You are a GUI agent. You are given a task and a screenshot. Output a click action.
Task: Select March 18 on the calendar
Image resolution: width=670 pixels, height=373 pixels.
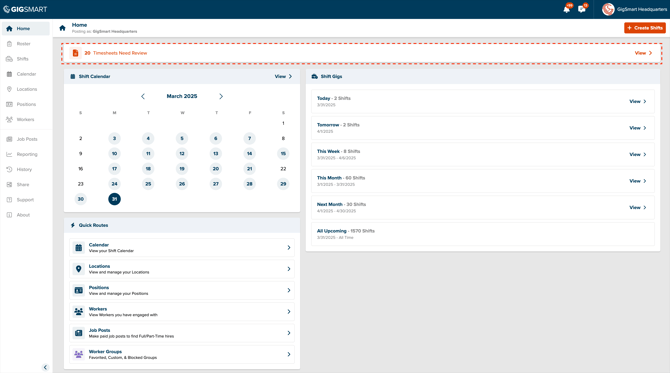click(148, 169)
